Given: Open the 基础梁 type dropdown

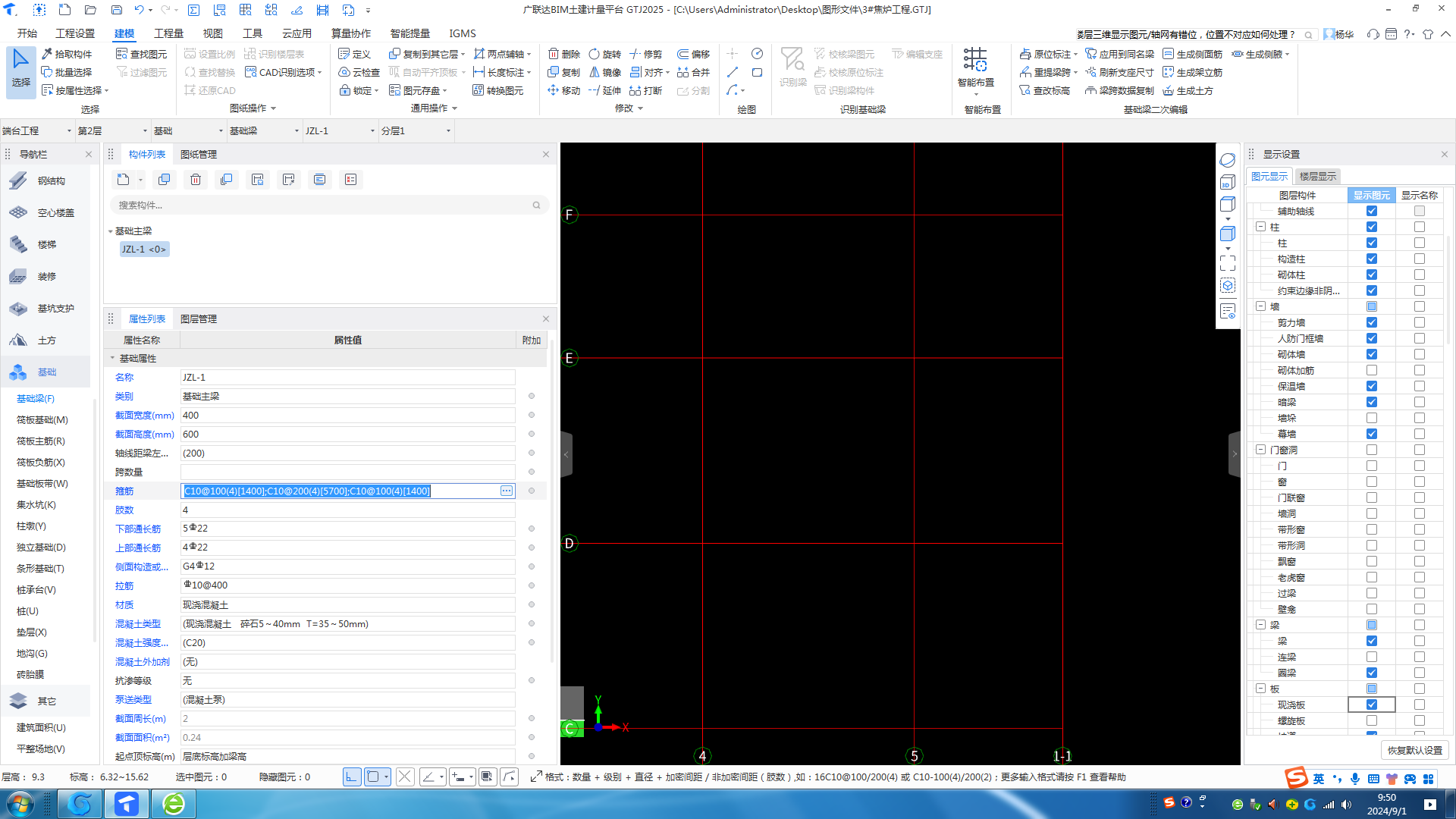Looking at the screenshot, I should click(x=264, y=130).
